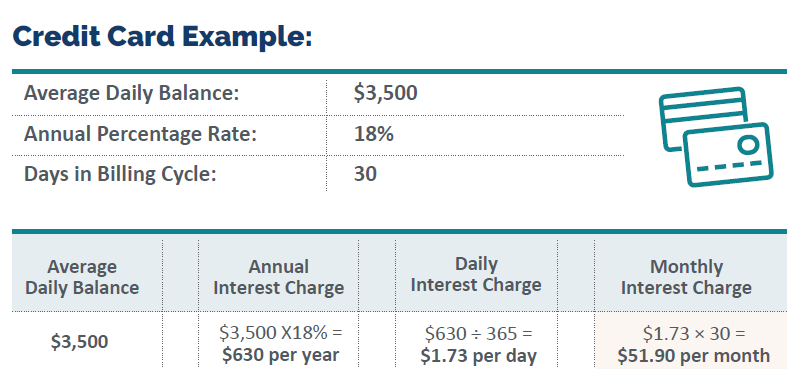The height and width of the screenshot is (369, 795).
Task: Click the $3,500 balance value
Action: tap(385, 93)
